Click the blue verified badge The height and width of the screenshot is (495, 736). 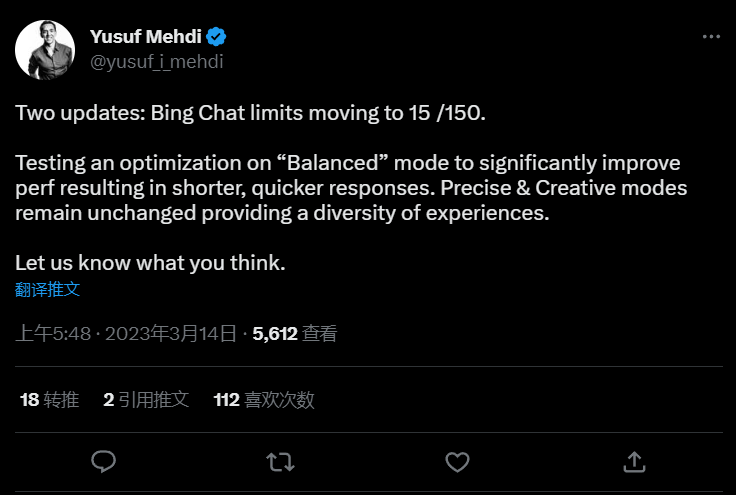pyautogui.click(x=216, y=38)
